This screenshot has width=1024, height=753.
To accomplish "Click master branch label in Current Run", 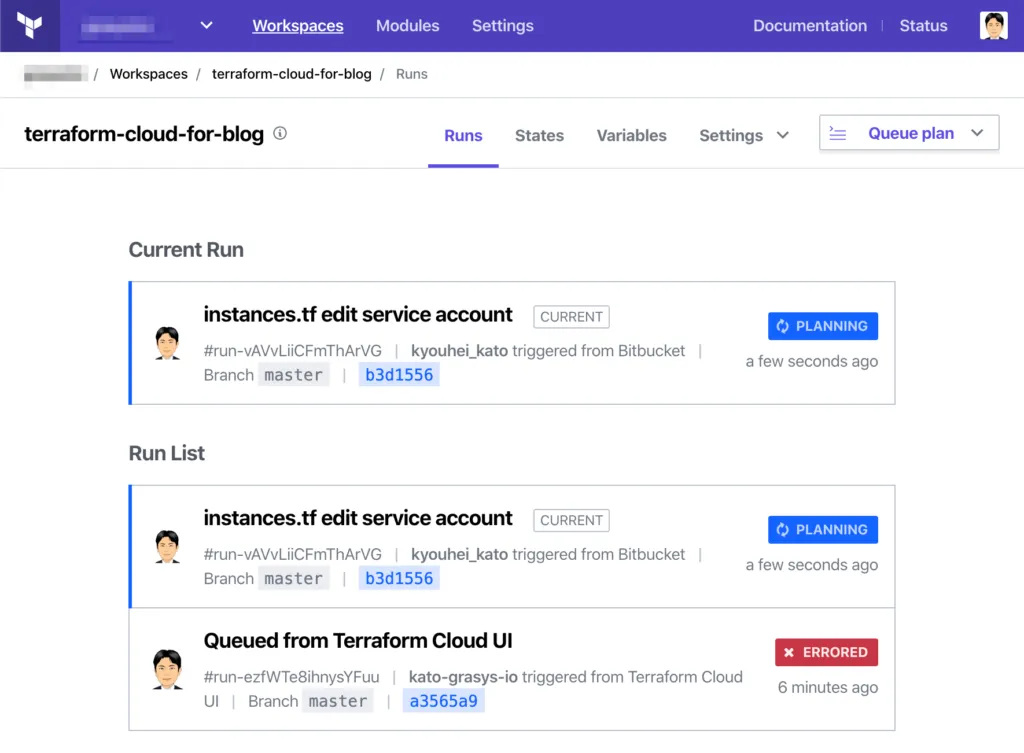I will coord(293,375).
